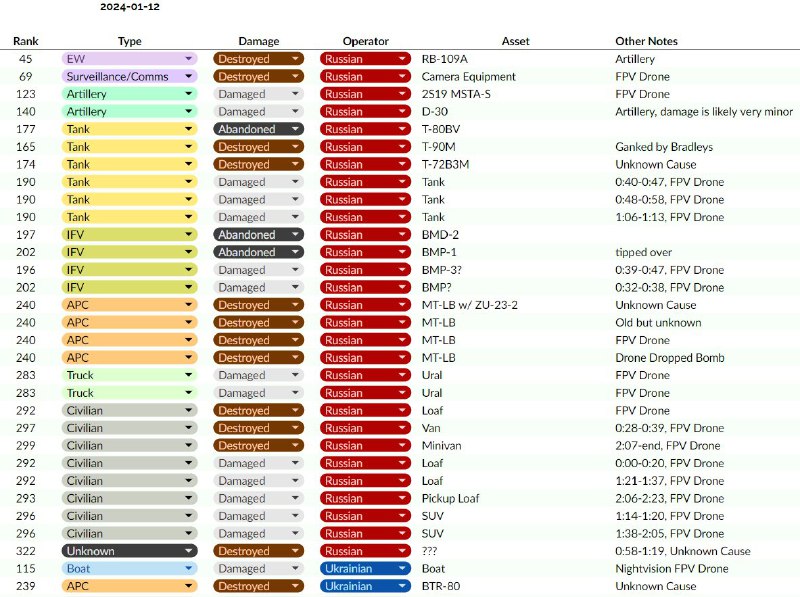Open Russian operator dropdown in SUV 1:38-2:05 row
The height and width of the screenshot is (597, 800).
pyautogui.click(x=365, y=533)
